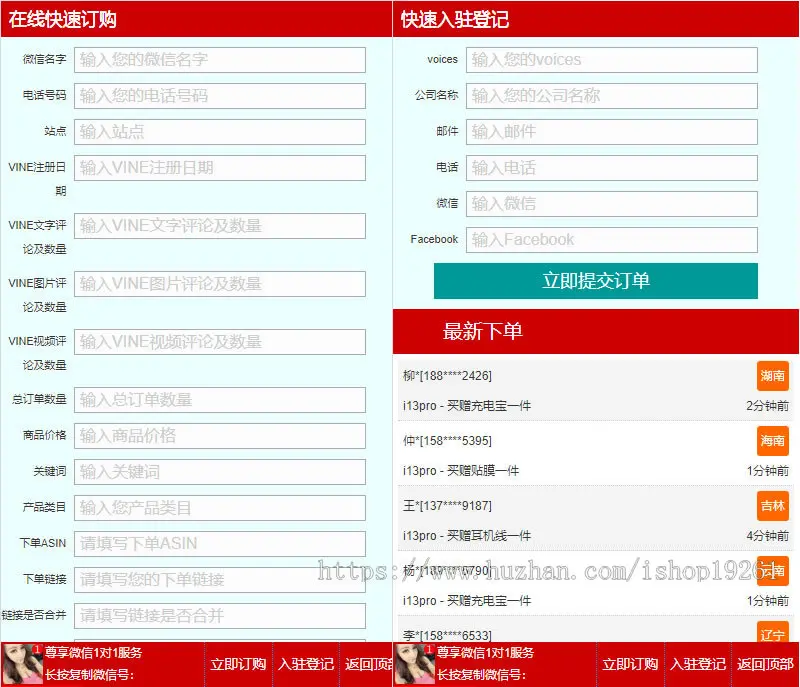The width and height of the screenshot is (800, 687).
Task: Click text i13pro - 买赠耳机线一件
Action: pyautogui.click(x=467, y=536)
